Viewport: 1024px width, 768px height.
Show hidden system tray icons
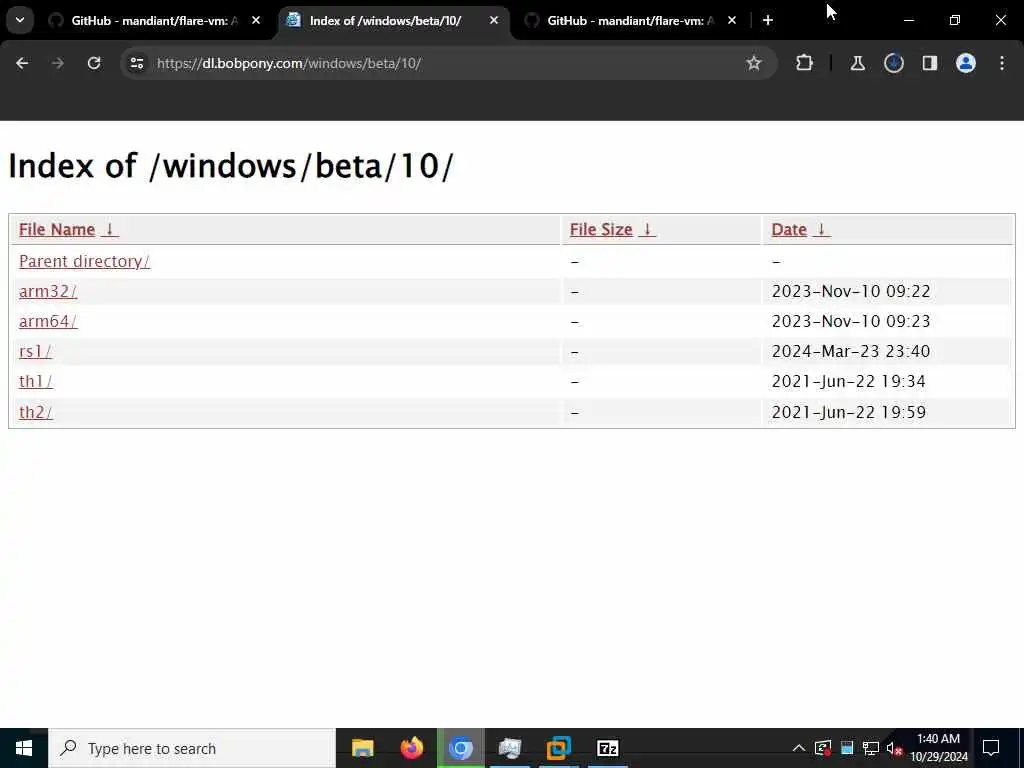(x=799, y=748)
